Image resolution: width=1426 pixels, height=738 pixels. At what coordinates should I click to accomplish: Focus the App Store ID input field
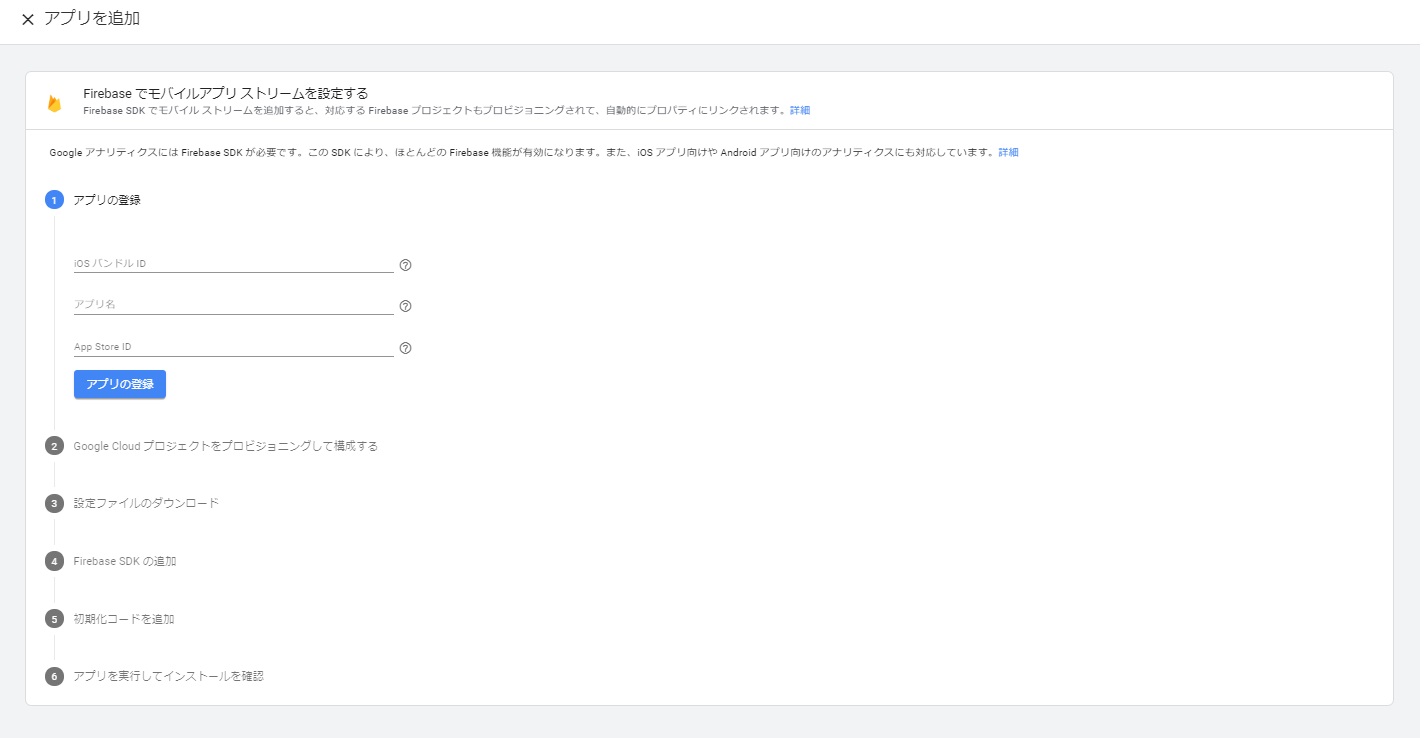point(234,347)
